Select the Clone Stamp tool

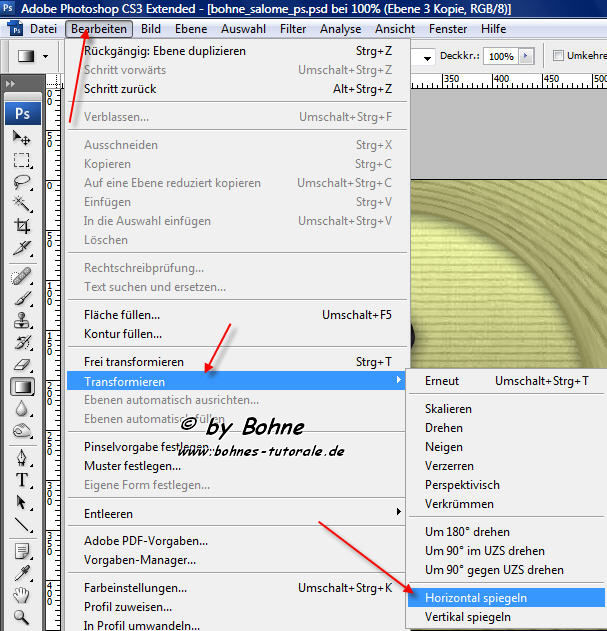(x=22, y=322)
